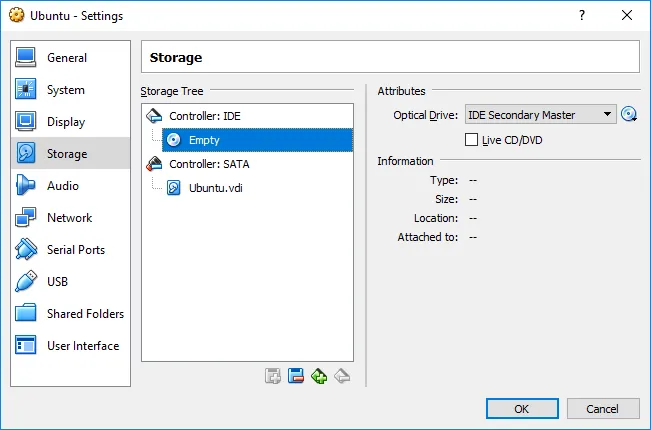Click the optical disk chooser icon
Screen dimensions: 651x430
click(x=629, y=114)
